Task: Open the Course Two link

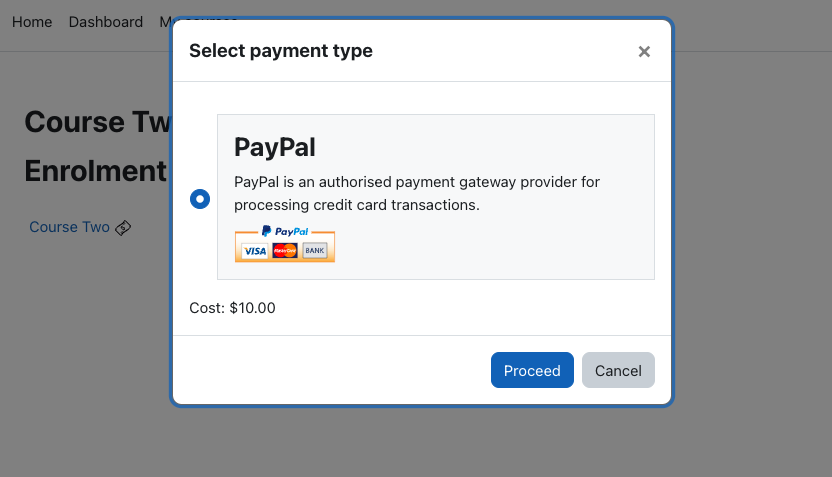Action: 70,227
